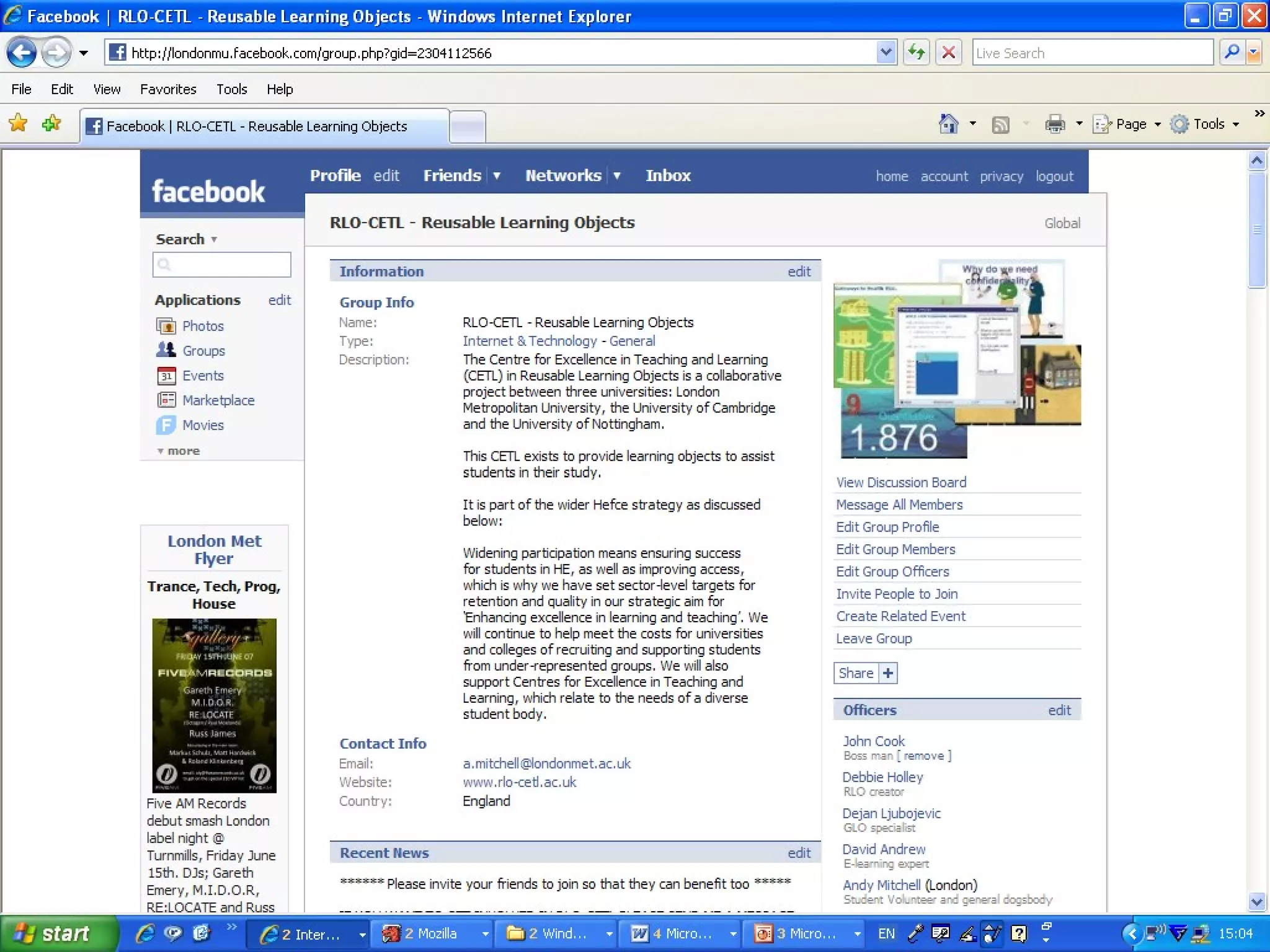Click the Gallery flyer advertisement image
Screen dimensions: 1270x952
(215, 706)
